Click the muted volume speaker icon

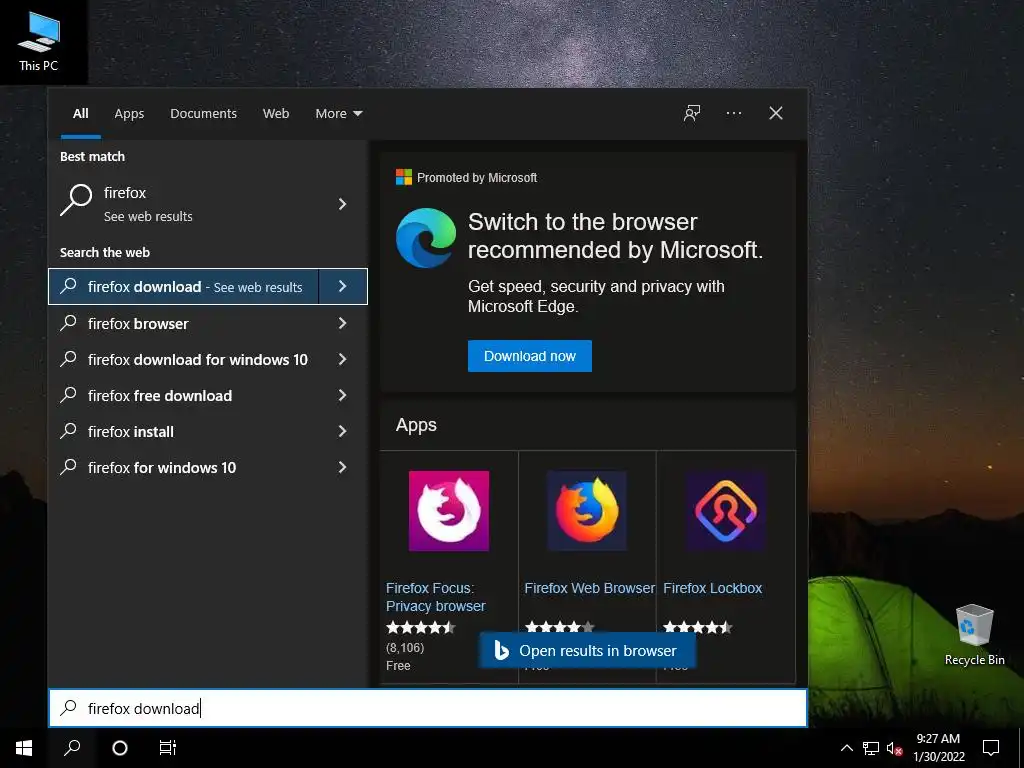pyautogui.click(x=894, y=748)
